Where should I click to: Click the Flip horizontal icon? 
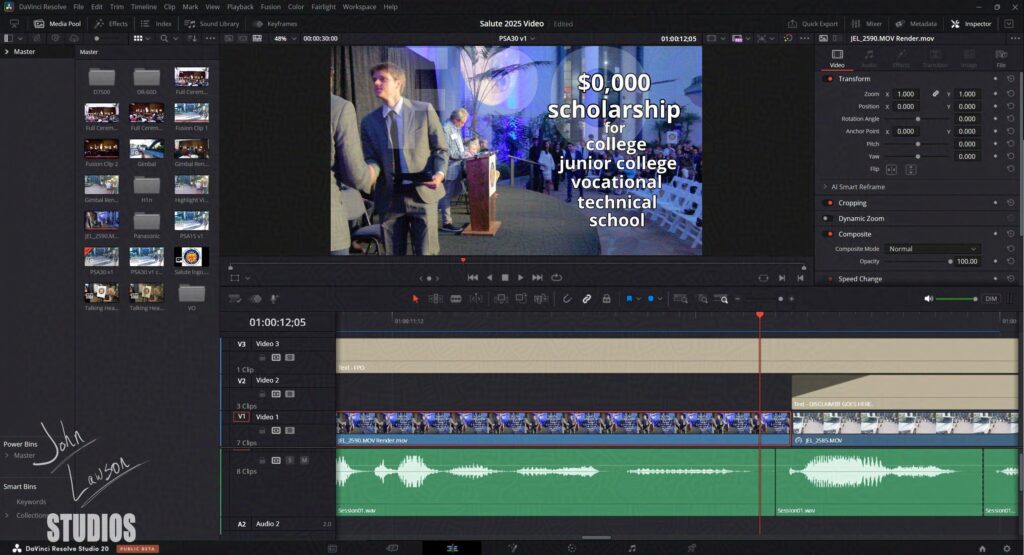(891, 170)
